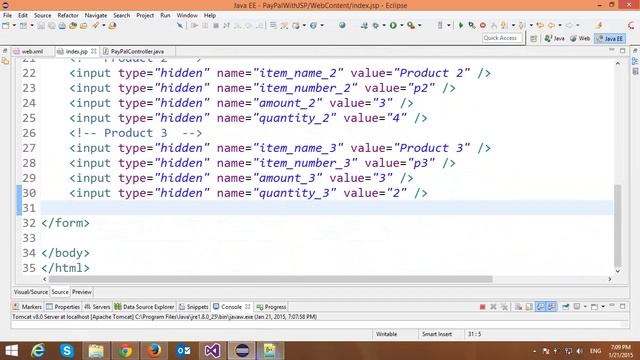Open the Snippets view tab

pos(194,307)
